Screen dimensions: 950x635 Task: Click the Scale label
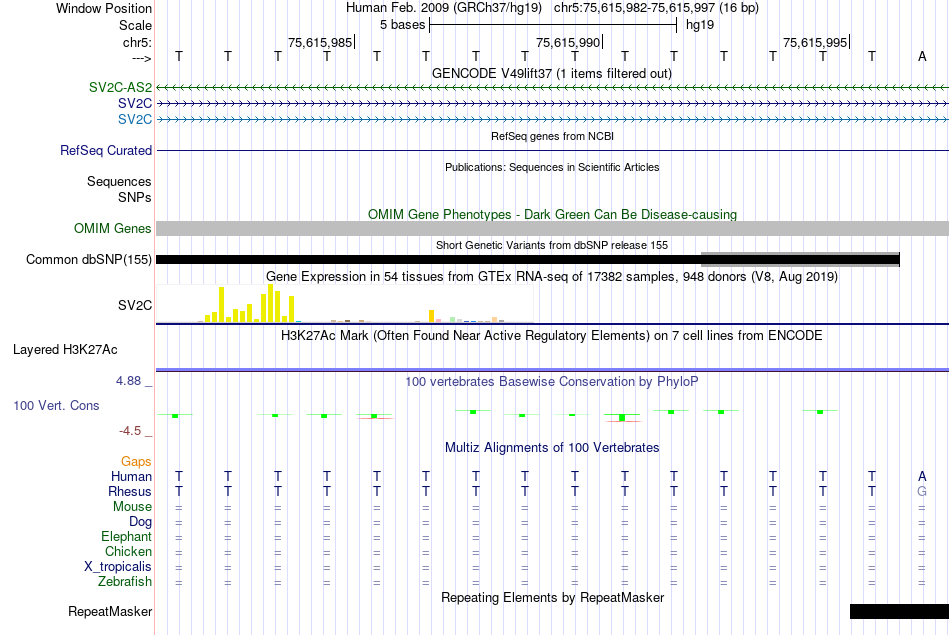[135, 25]
